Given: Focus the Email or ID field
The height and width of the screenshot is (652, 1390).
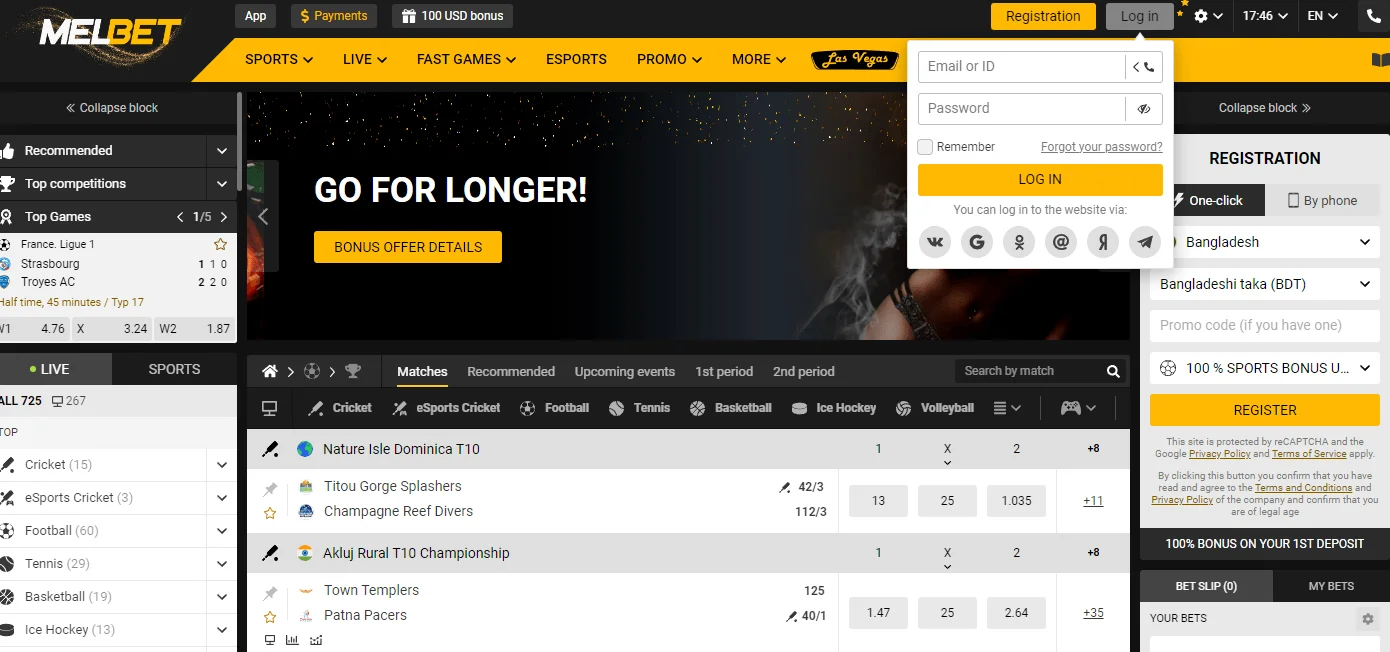Looking at the screenshot, I should click(1021, 67).
